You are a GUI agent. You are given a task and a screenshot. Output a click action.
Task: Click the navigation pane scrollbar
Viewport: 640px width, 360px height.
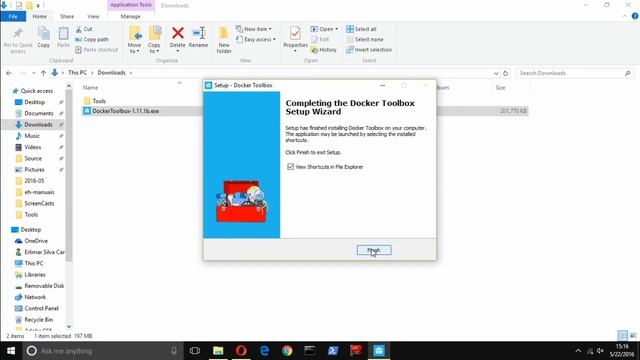pos(69,176)
